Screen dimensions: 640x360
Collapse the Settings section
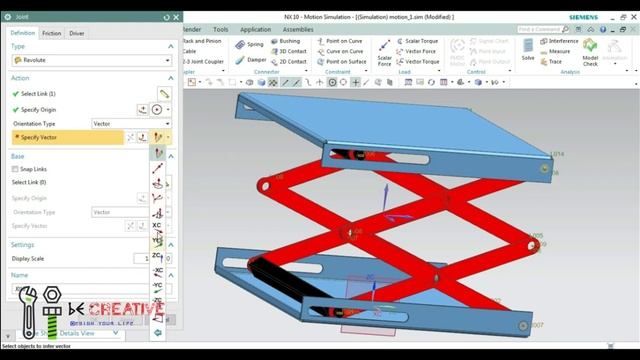pyautogui.click(x=171, y=245)
